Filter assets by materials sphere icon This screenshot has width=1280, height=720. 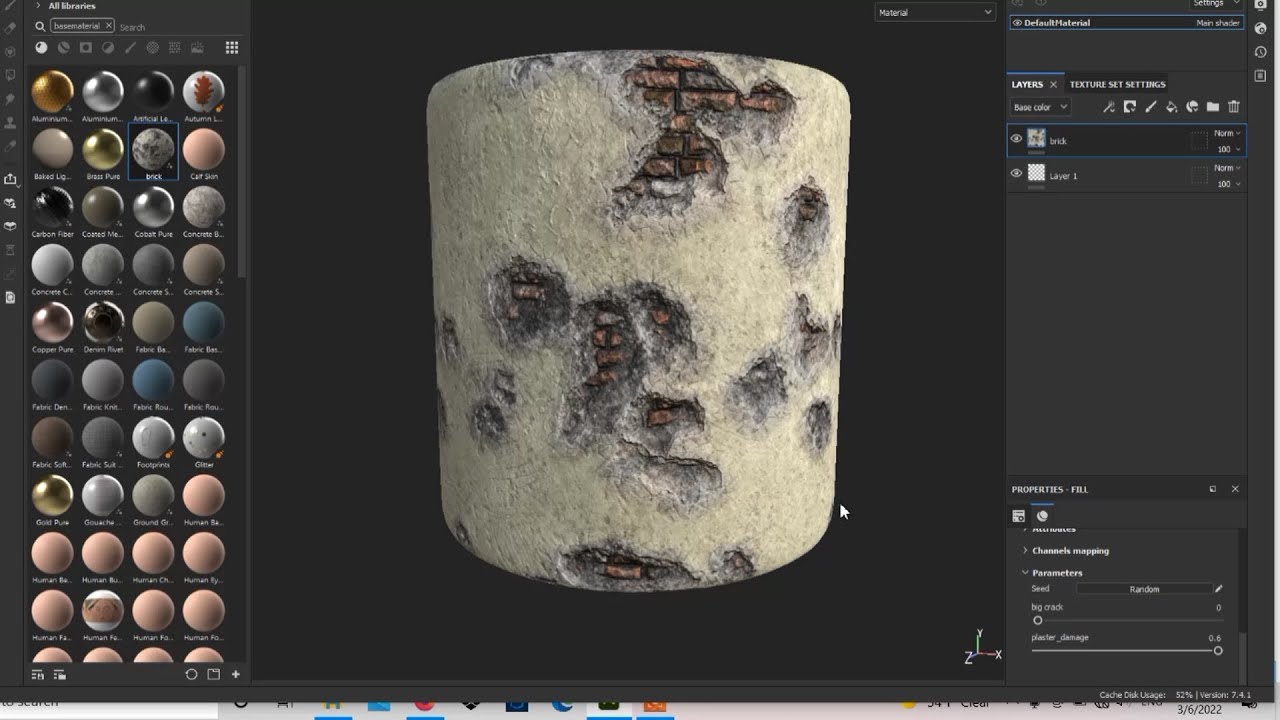click(41, 47)
